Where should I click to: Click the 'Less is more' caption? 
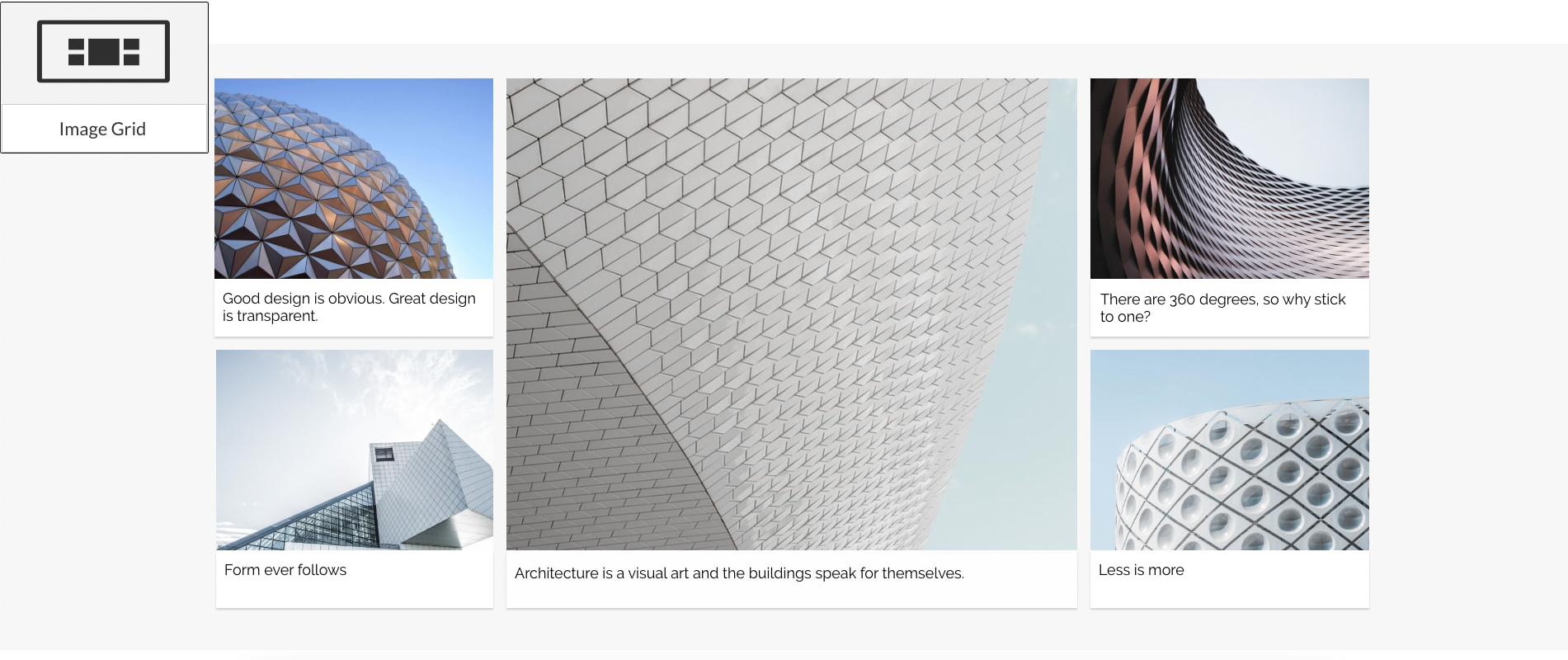[1141, 570]
